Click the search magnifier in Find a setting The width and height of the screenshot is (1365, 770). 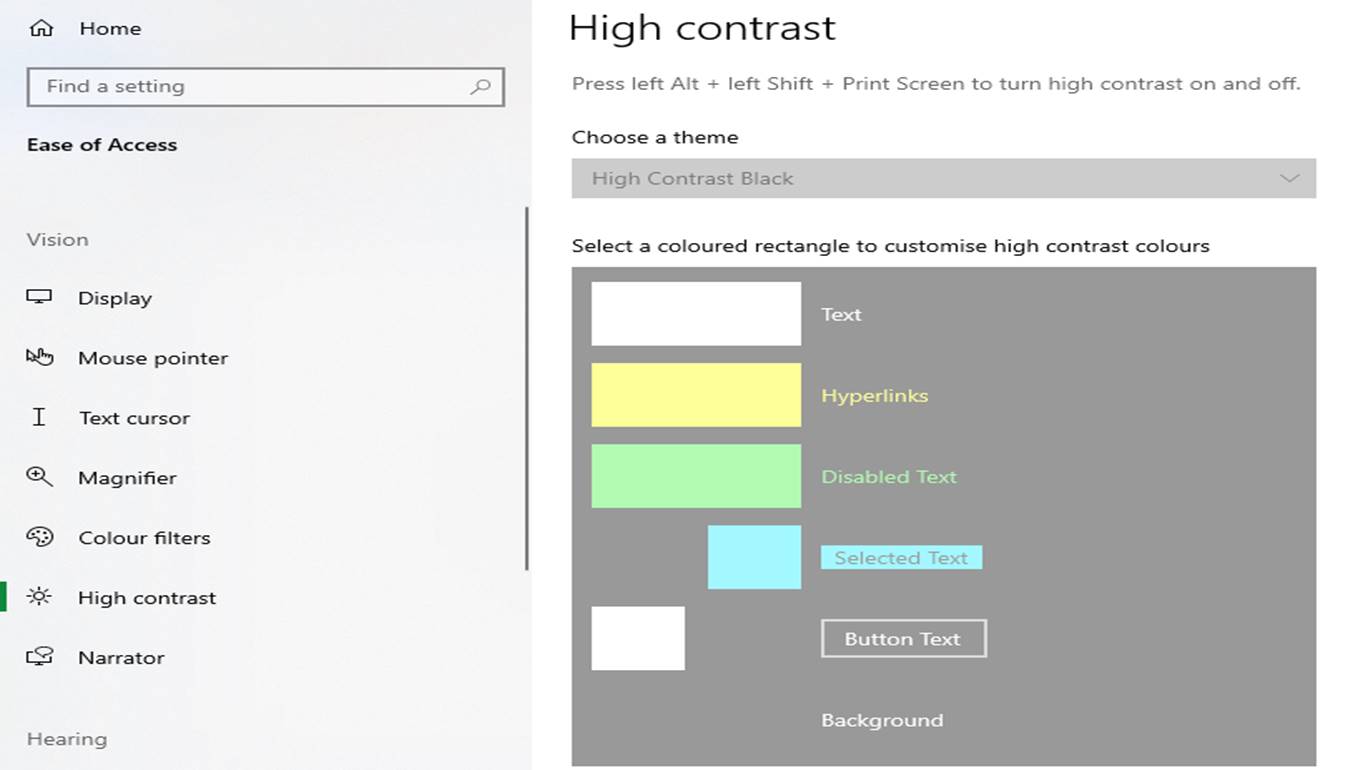coord(482,87)
